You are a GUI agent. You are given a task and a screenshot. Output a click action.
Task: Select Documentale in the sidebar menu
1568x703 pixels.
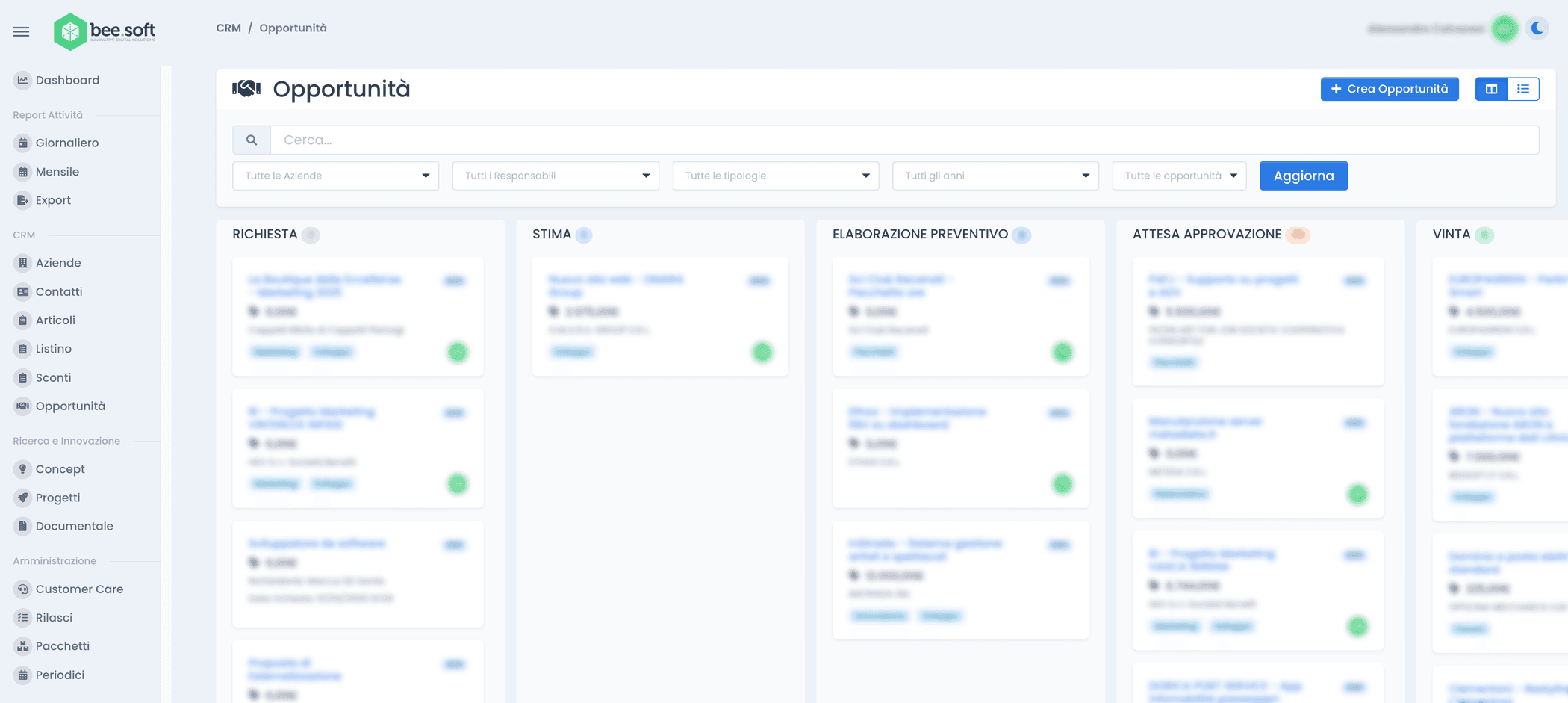(74, 526)
